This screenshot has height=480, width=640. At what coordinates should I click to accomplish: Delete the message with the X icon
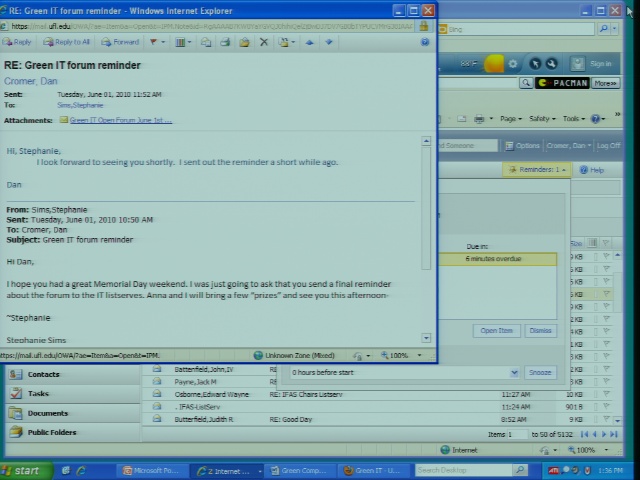pos(264,42)
